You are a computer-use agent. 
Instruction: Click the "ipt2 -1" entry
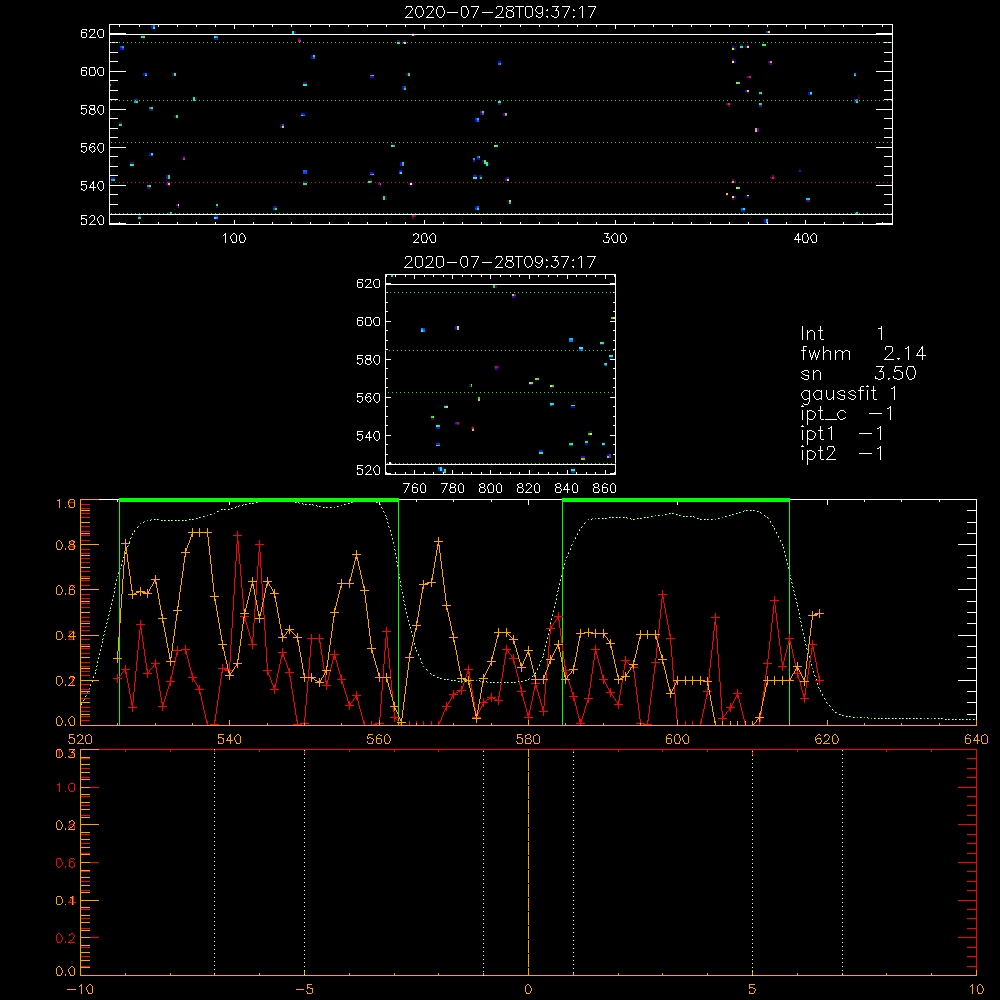click(x=842, y=453)
